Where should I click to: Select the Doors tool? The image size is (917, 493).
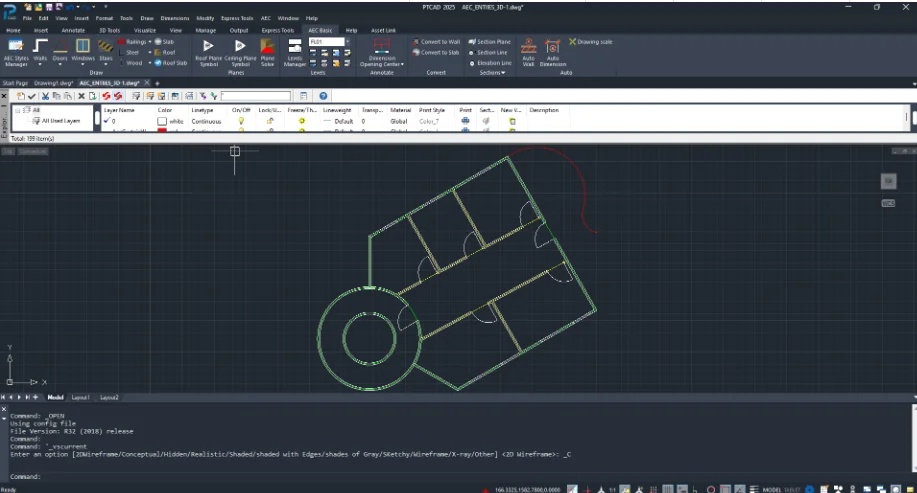60,50
